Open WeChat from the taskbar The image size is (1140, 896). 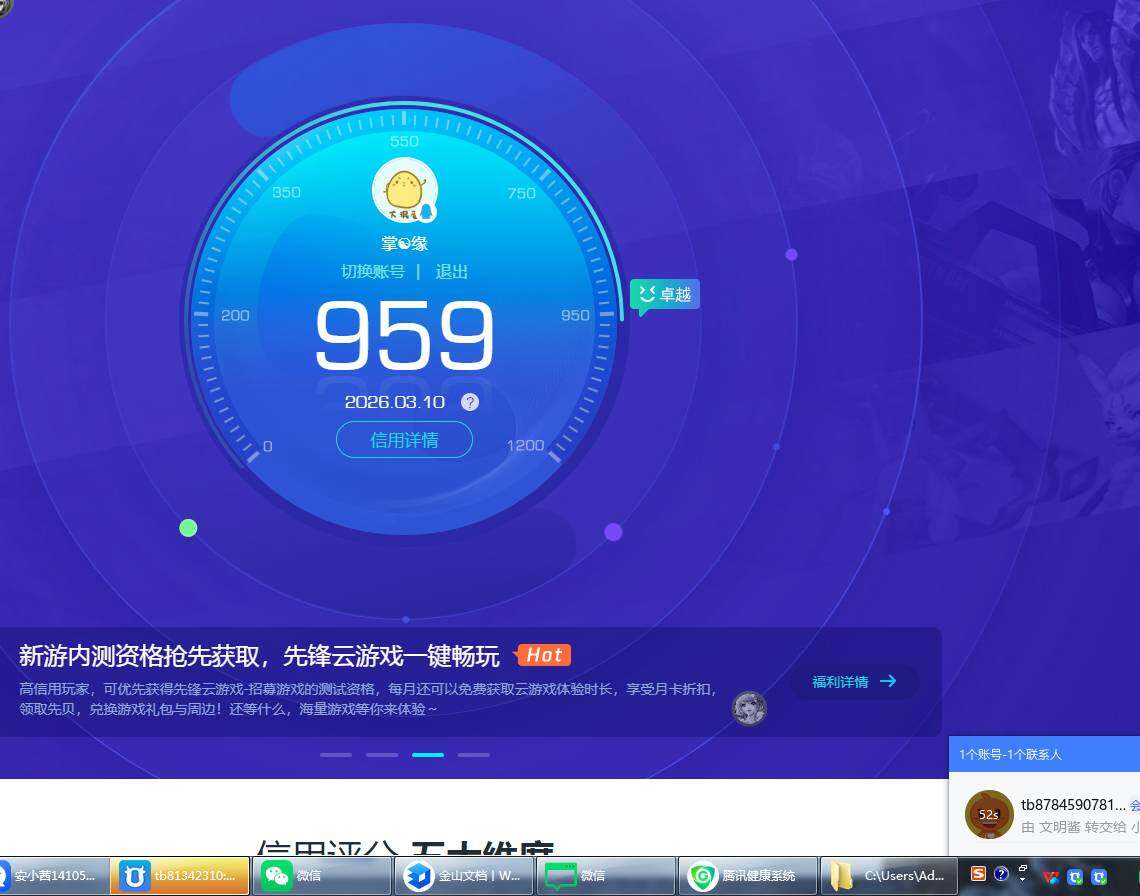(x=320, y=877)
